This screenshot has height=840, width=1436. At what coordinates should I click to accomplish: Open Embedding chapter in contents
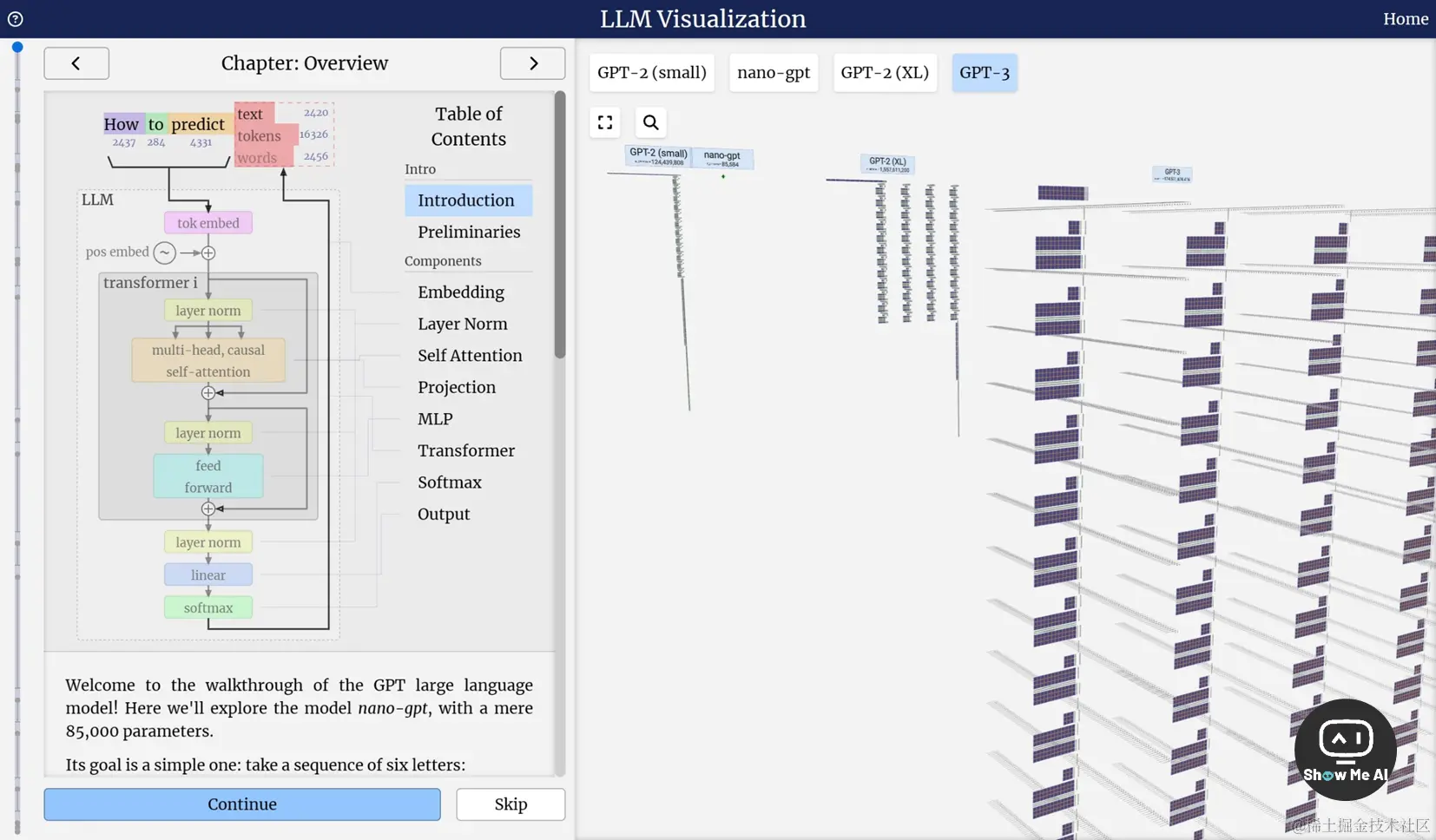coord(461,292)
